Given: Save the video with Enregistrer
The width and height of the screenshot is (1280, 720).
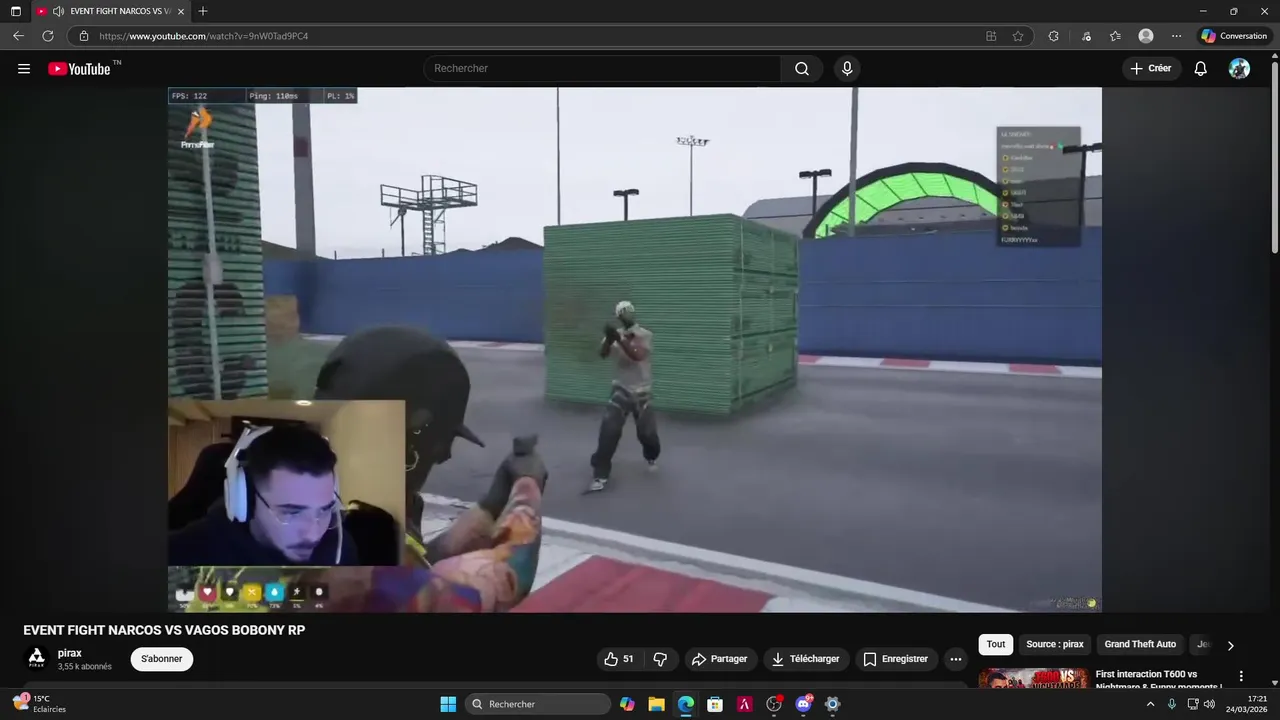Looking at the screenshot, I should tap(896, 659).
